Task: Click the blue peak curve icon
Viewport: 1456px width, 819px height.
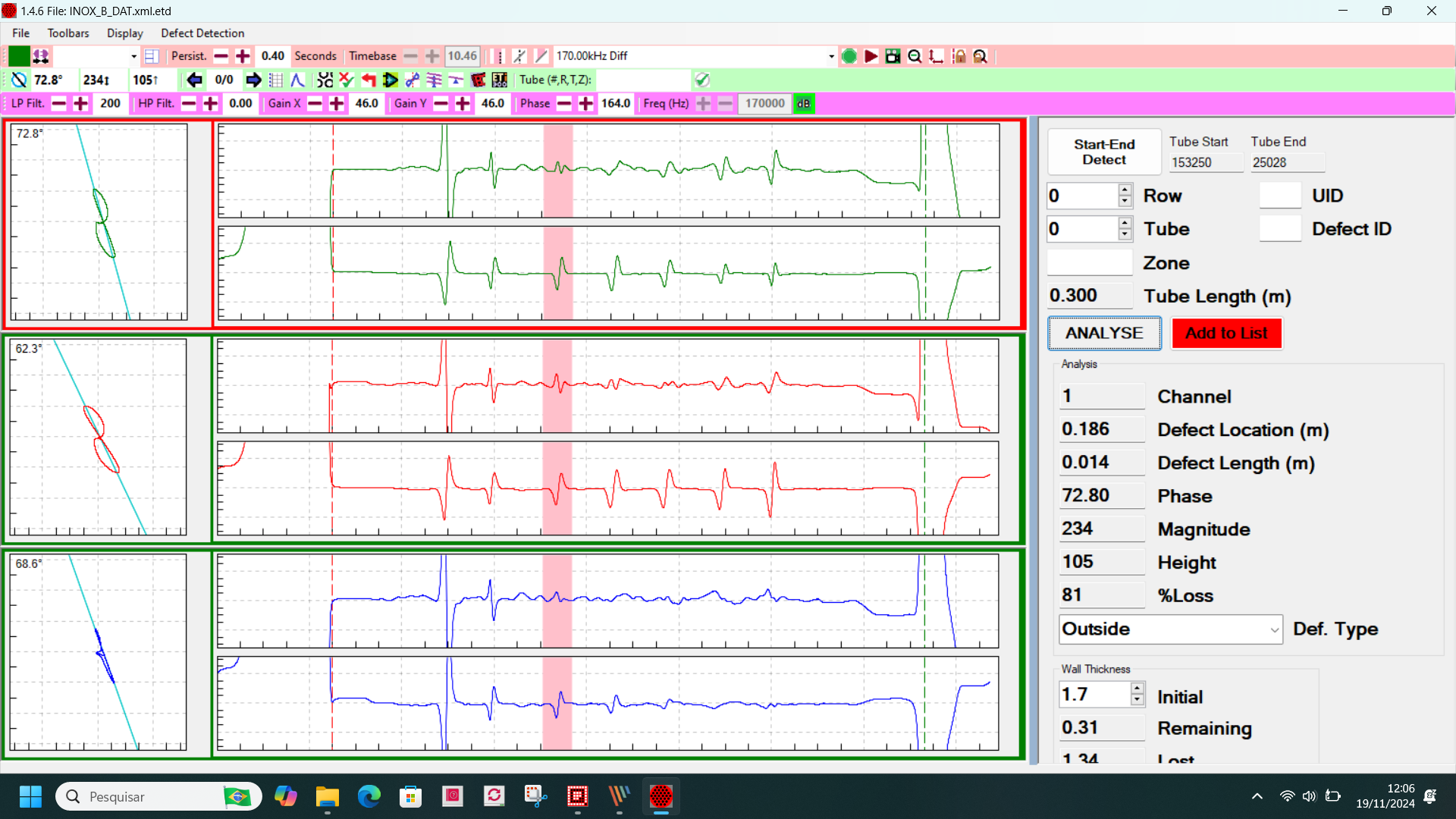Action: point(297,80)
